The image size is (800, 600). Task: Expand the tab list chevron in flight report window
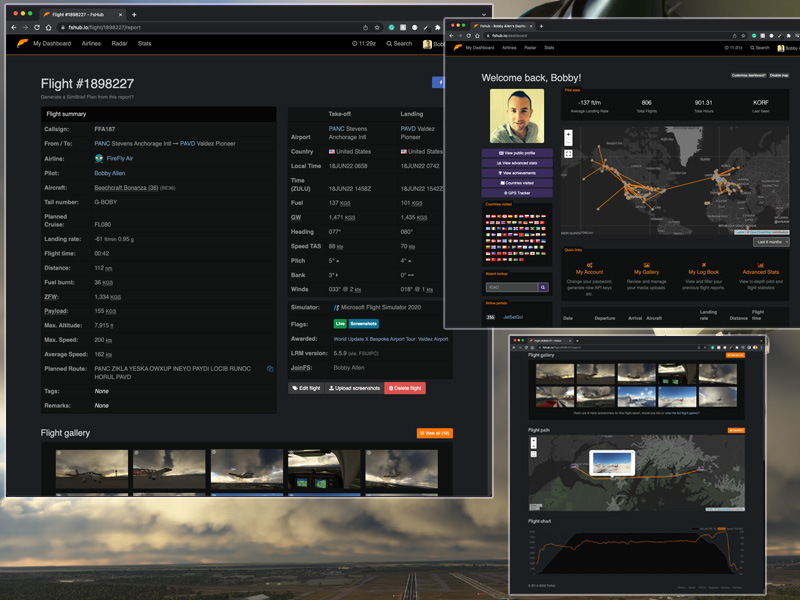484,14
